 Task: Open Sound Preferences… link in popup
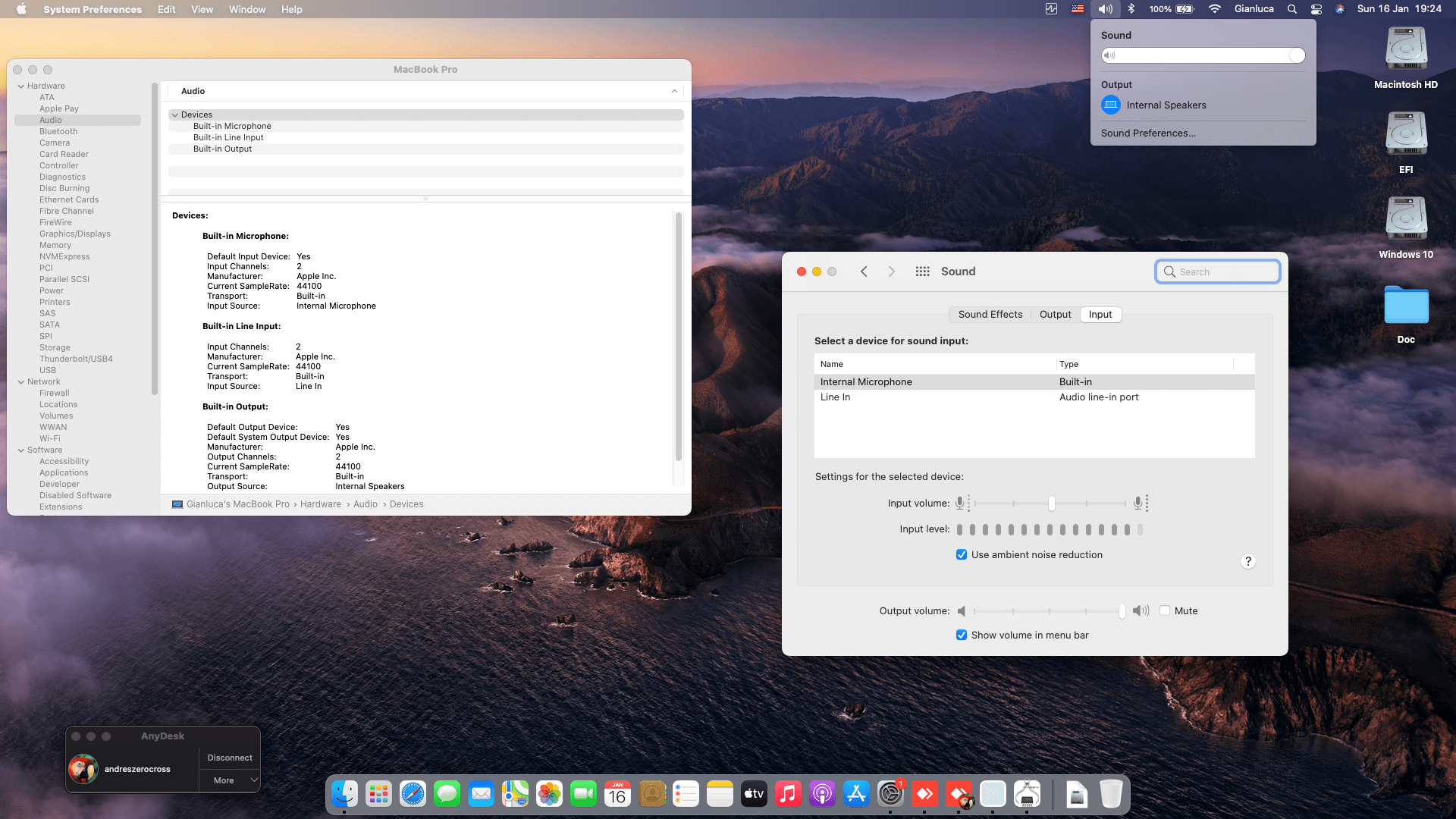[x=1148, y=133]
